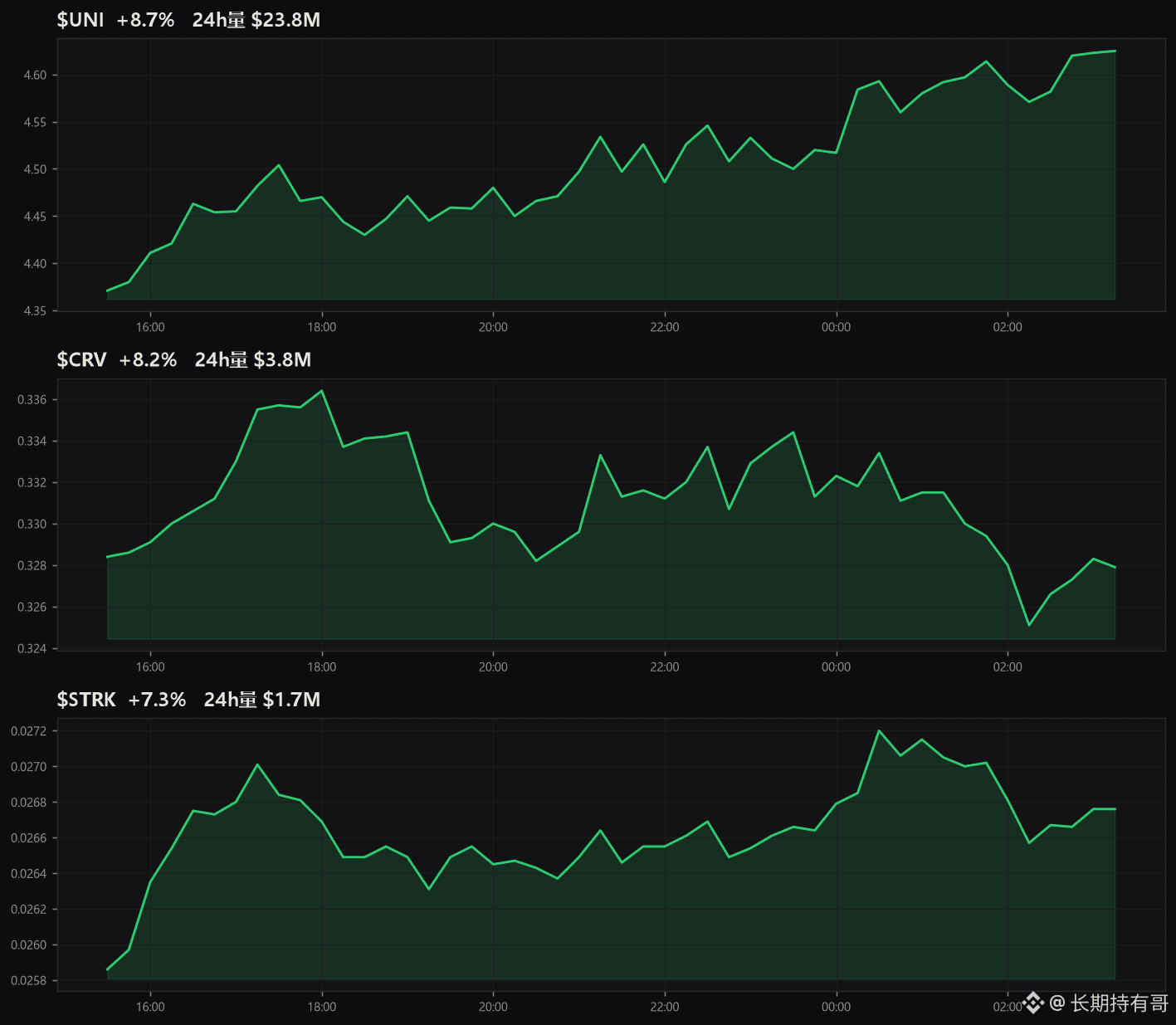Select the 0.0266 price axis label

pos(29,838)
